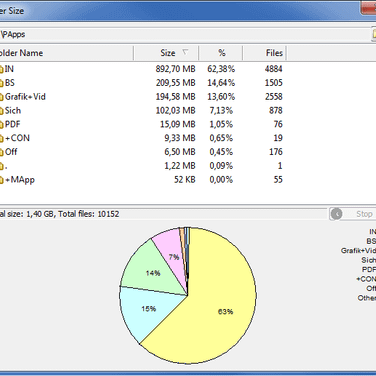Sort by the Size column header
The height and width of the screenshot is (376, 376).
pyautogui.click(x=166, y=53)
